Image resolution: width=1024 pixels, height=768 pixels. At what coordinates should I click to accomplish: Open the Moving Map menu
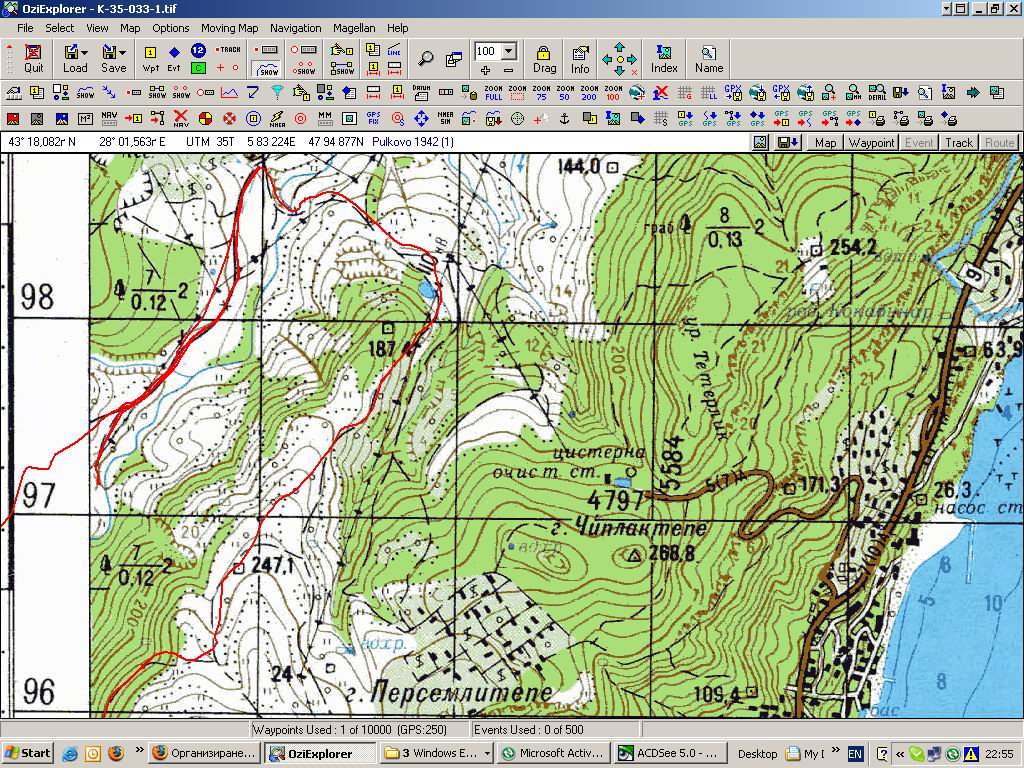(229, 28)
